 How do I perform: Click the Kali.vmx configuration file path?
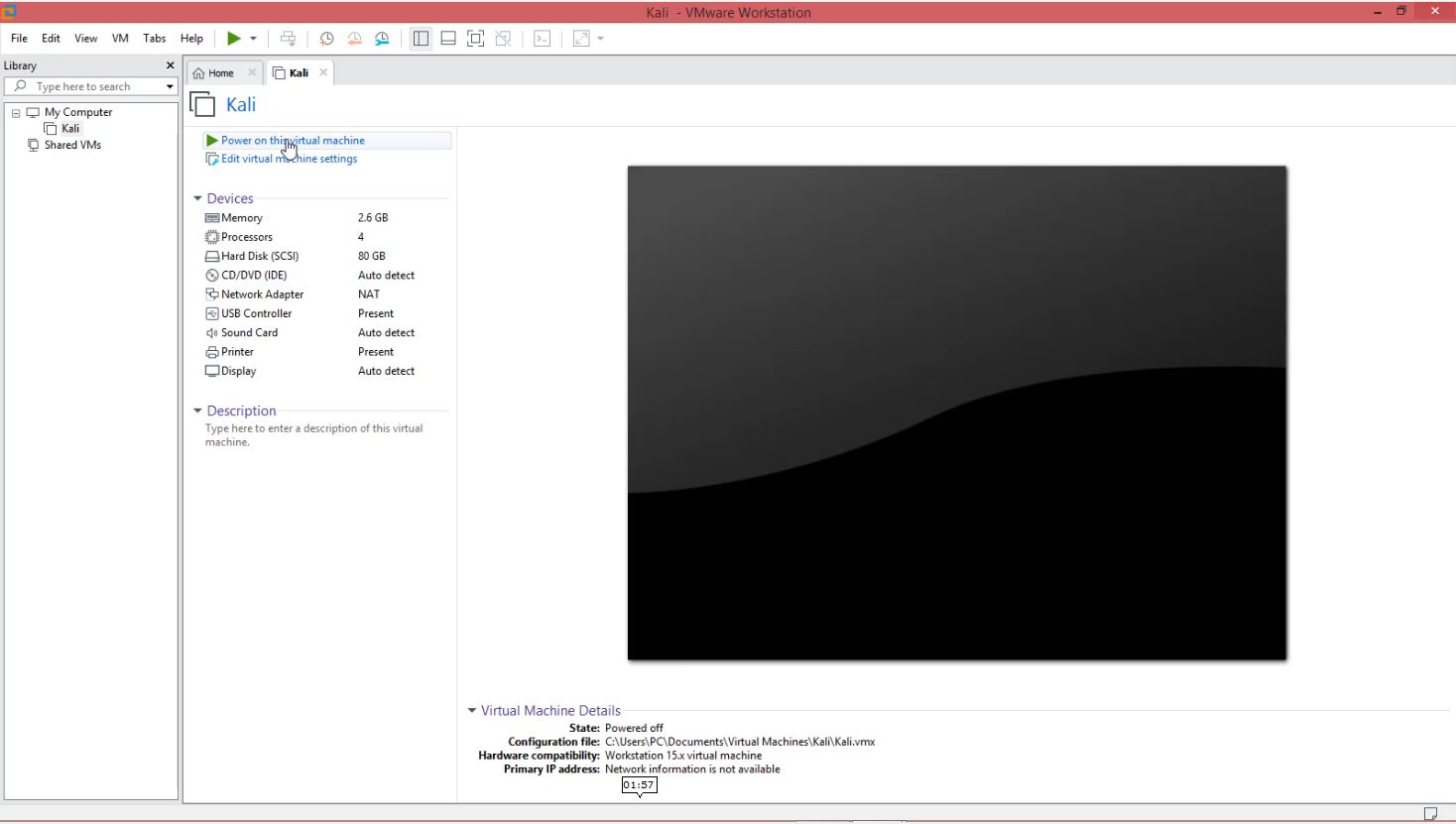coord(740,742)
